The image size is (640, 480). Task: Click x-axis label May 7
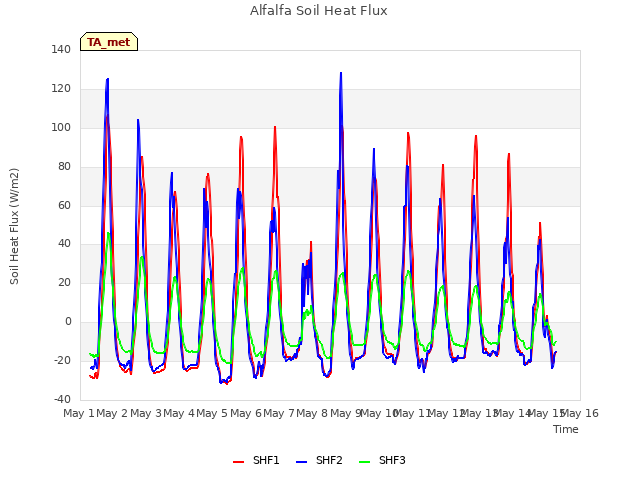pyautogui.click(x=279, y=413)
